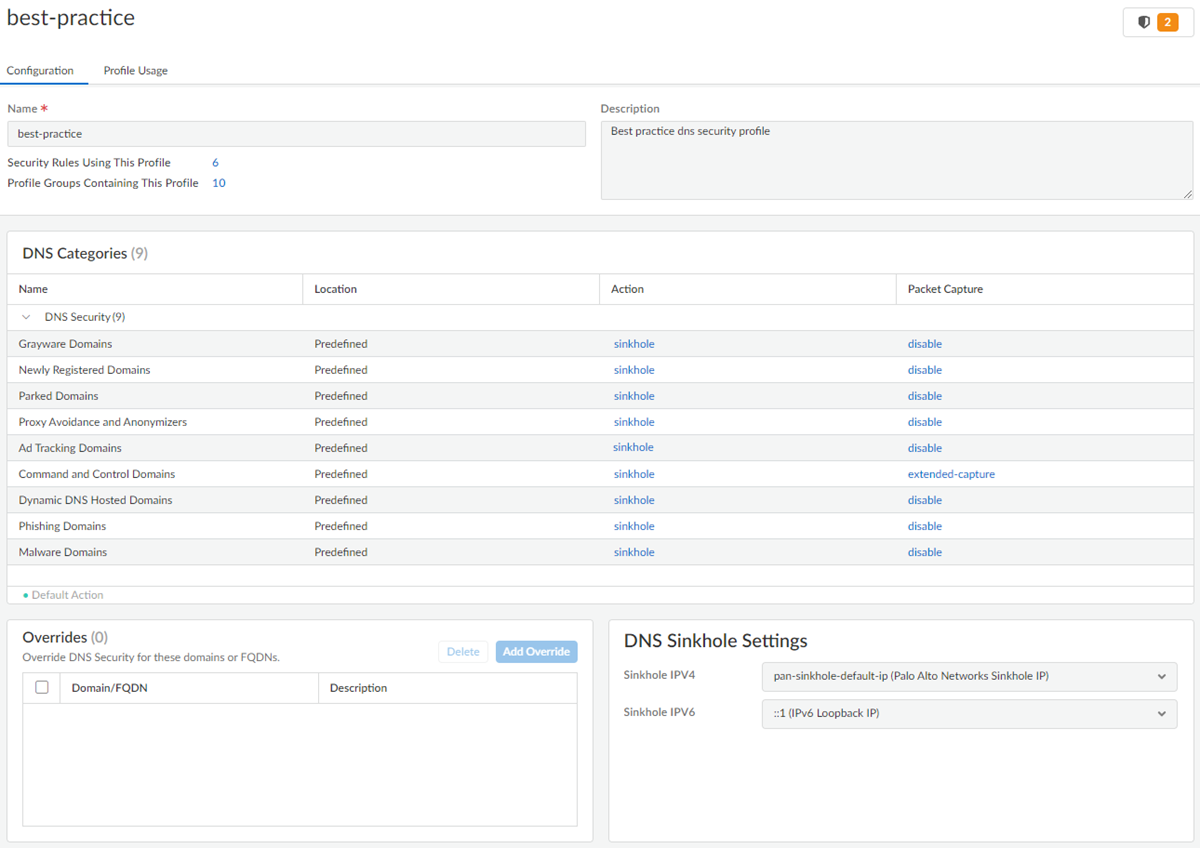Click the shield icon badge at top right

[x=1144, y=22]
